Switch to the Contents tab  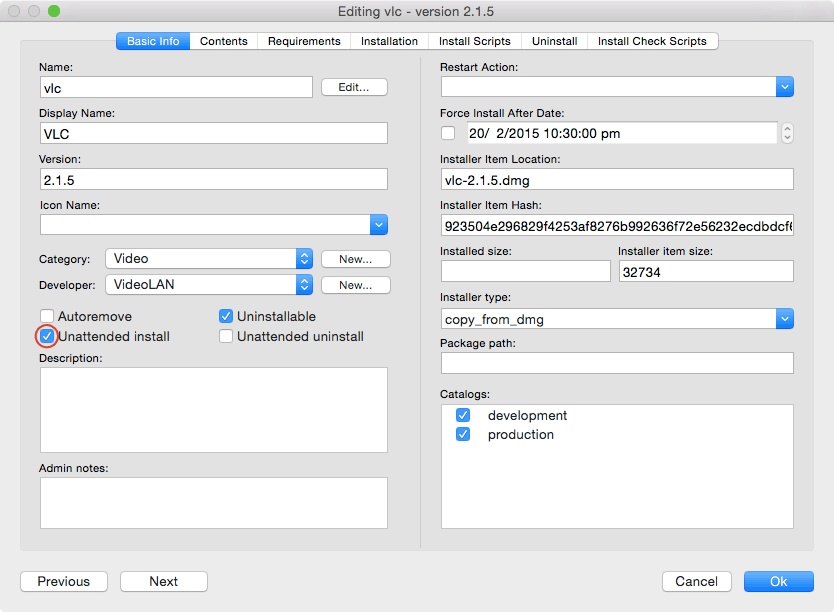224,41
